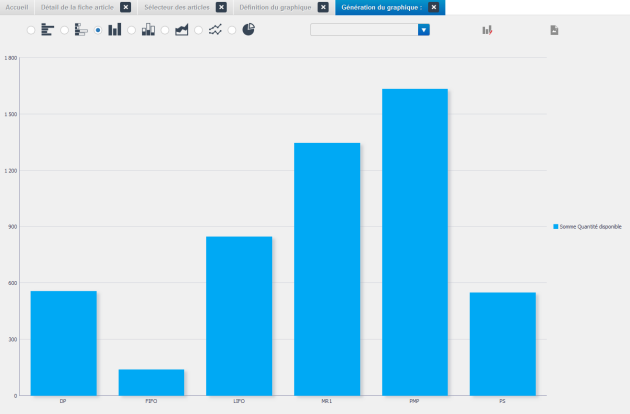Image resolution: width=630 pixels, height=414 pixels.
Task: Click the vertical bar chart icon
Action: [115, 30]
